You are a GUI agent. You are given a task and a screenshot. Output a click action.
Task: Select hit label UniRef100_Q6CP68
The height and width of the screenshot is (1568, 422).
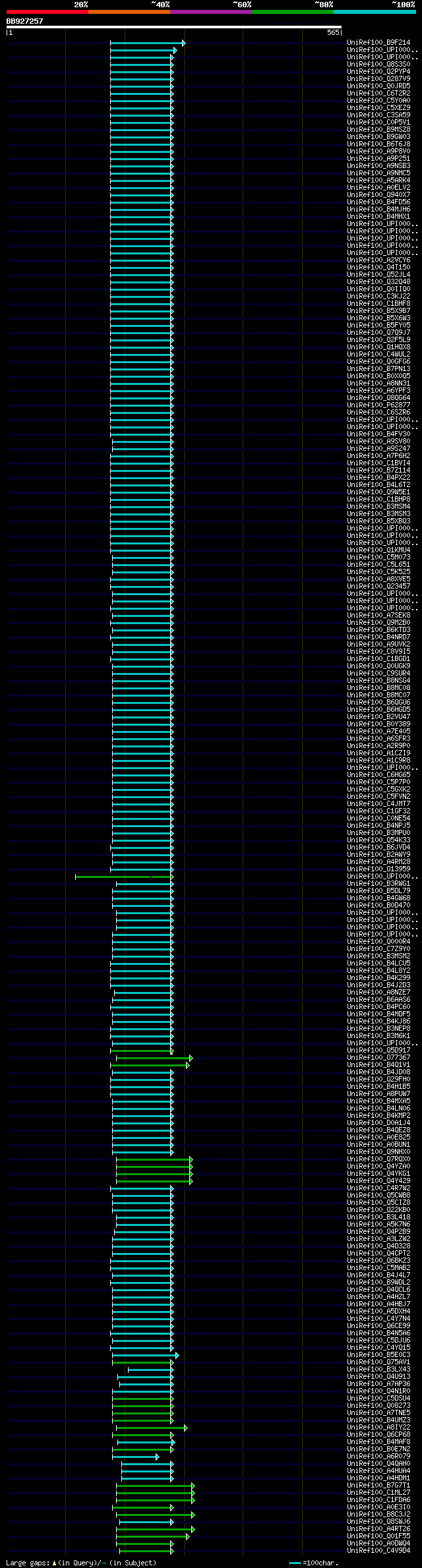click(378, 1435)
